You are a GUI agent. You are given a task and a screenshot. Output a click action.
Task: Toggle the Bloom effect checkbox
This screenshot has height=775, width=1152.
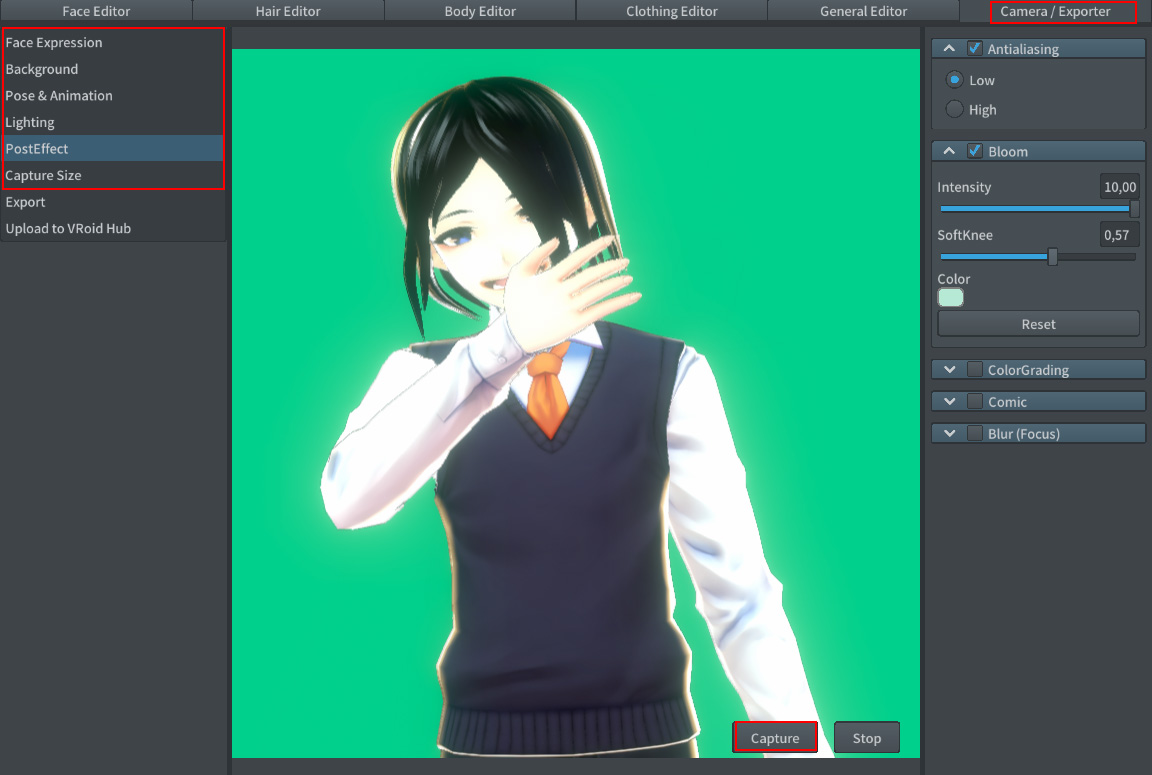pos(974,150)
